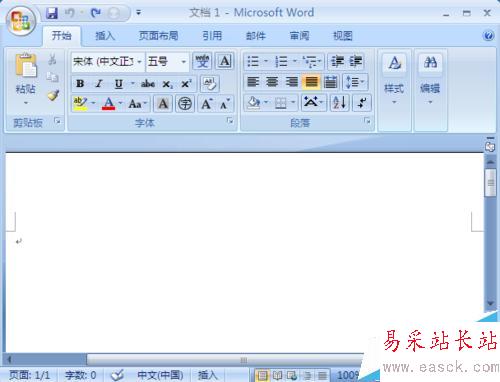Open Customize Quick Access Toolbar dropdown

(138, 13)
